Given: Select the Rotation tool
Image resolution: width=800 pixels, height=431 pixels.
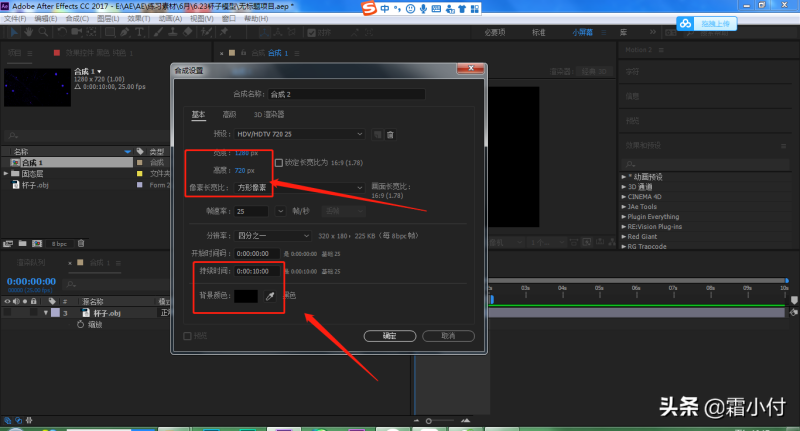Looking at the screenshot, I should tap(62, 32).
